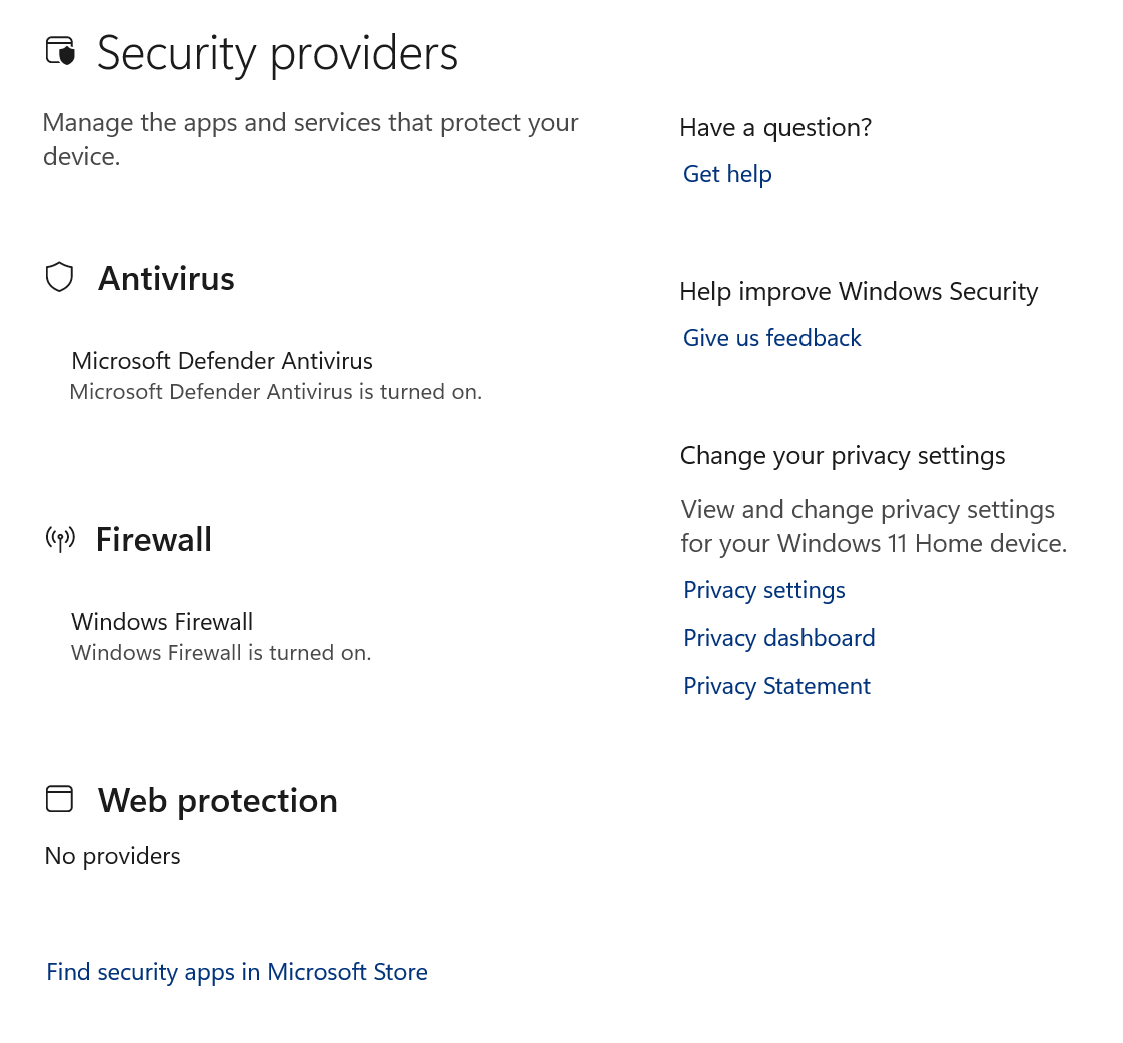Click the No providers text
The height and width of the screenshot is (1043, 1123).
(x=113, y=856)
